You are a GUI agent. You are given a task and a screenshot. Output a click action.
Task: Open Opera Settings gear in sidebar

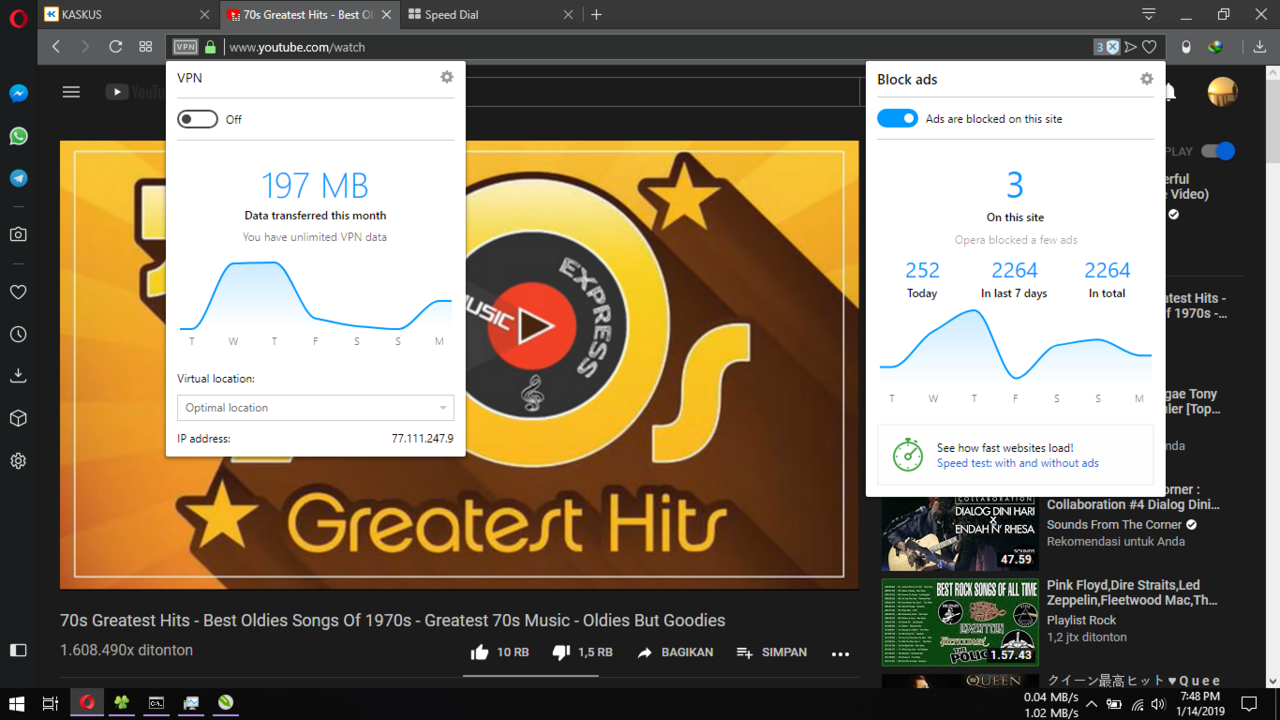pos(18,461)
